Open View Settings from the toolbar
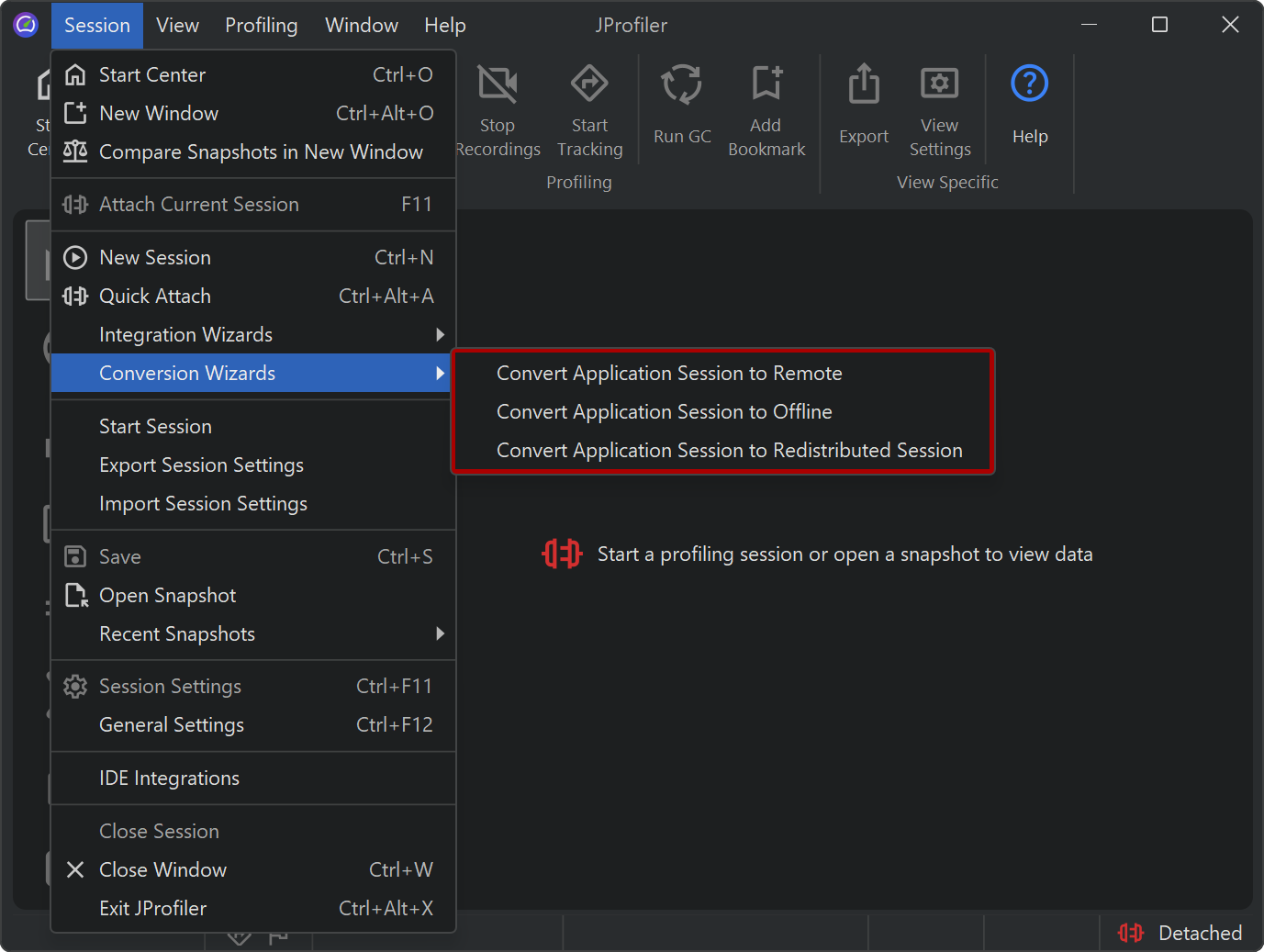This screenshot has width=1264, height=952. click(x=939, y=84)
